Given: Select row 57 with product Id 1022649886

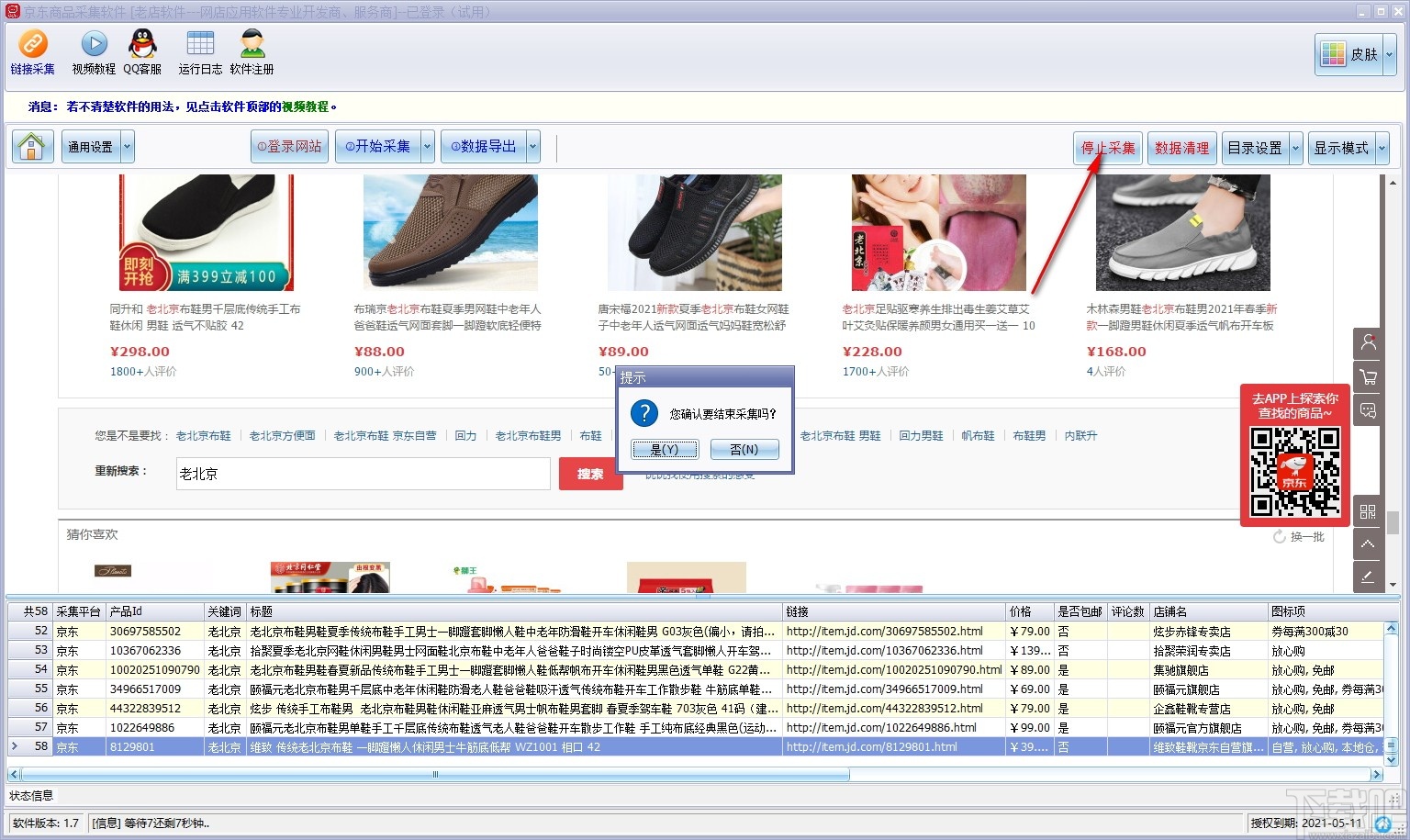Looking at the screenshot, I should (696, 728).
